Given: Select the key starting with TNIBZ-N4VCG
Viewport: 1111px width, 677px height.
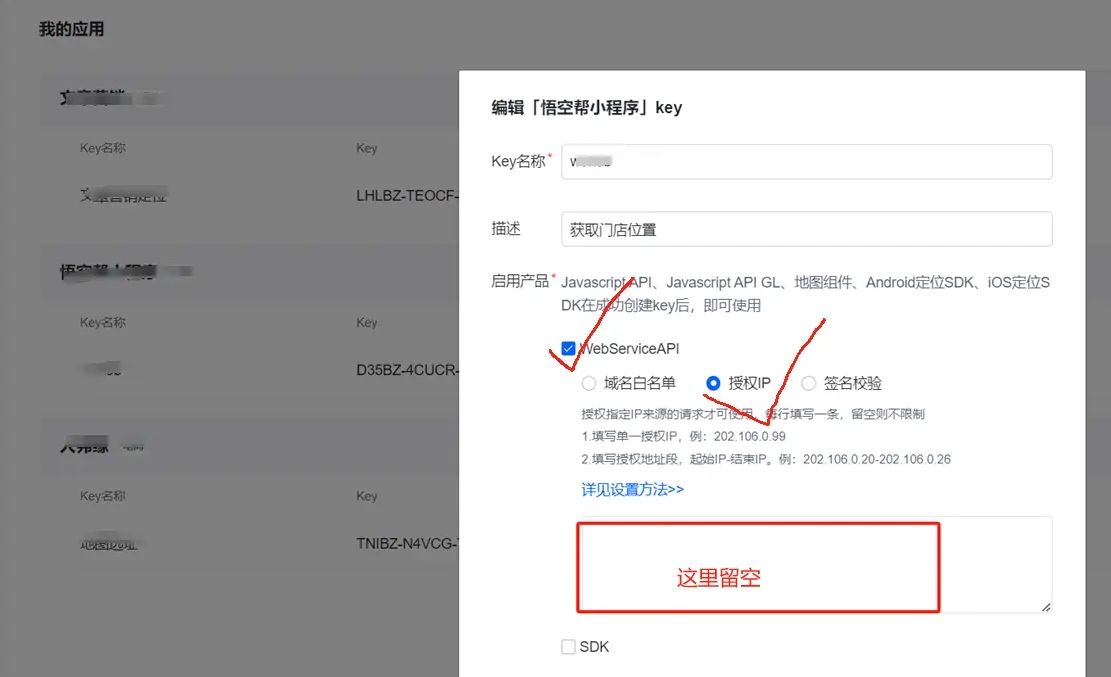Looking at the screenshot, I should [407, 544].
